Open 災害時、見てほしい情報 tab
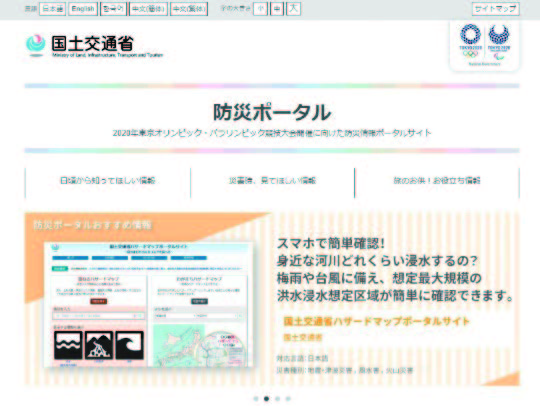The image size is (540, 406). [x=272, y=181]
